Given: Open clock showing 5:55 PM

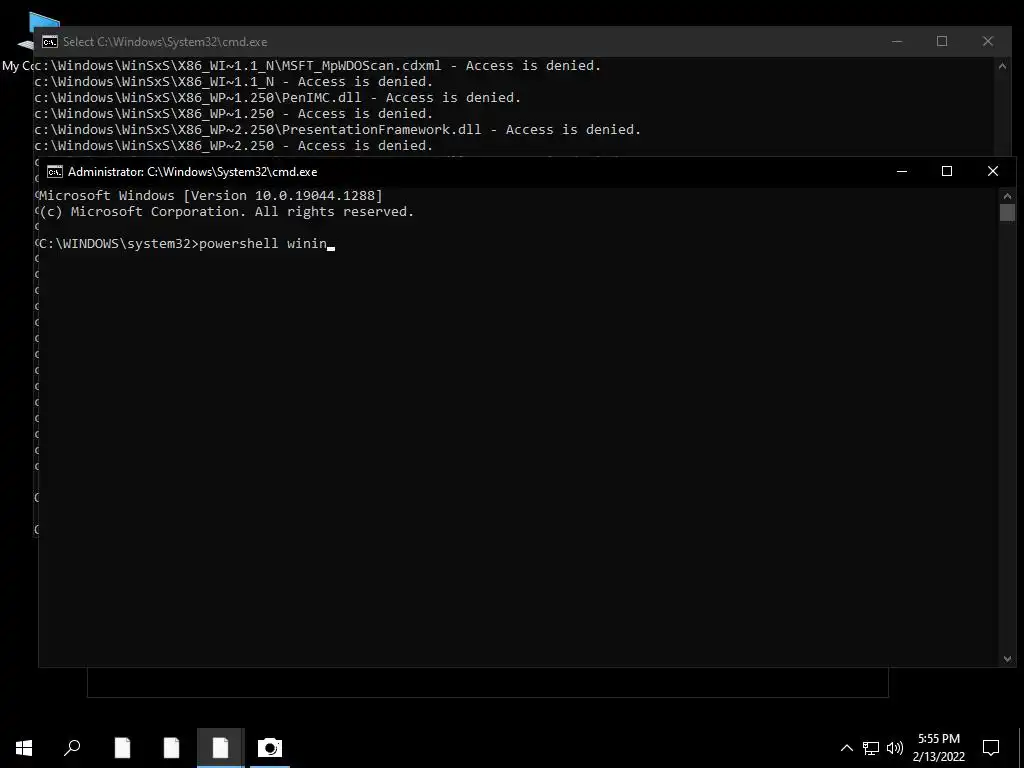Looking at the screenshot, I should [x=938, y=748].
